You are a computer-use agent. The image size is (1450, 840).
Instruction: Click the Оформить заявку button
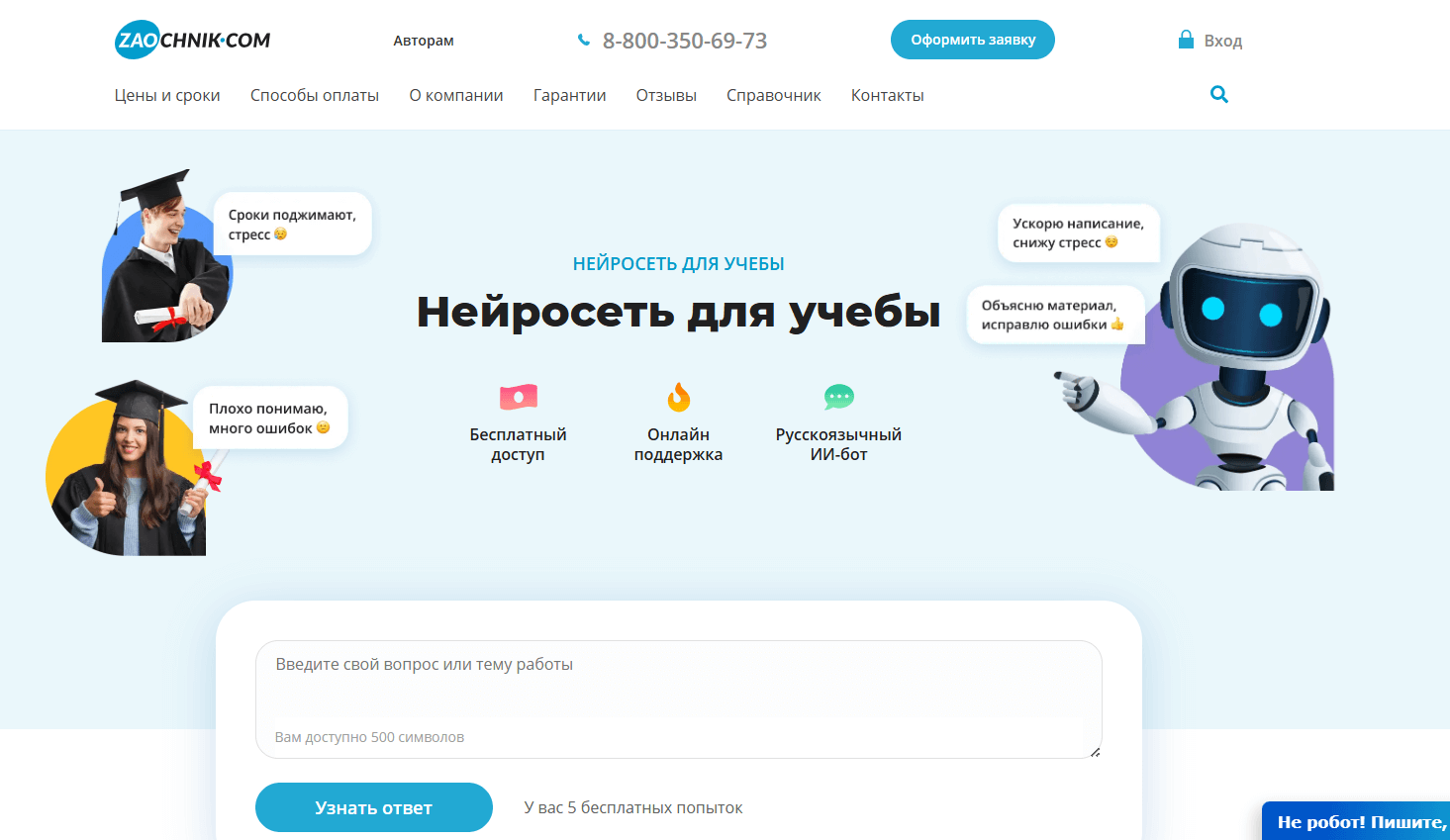coord(973,40)
